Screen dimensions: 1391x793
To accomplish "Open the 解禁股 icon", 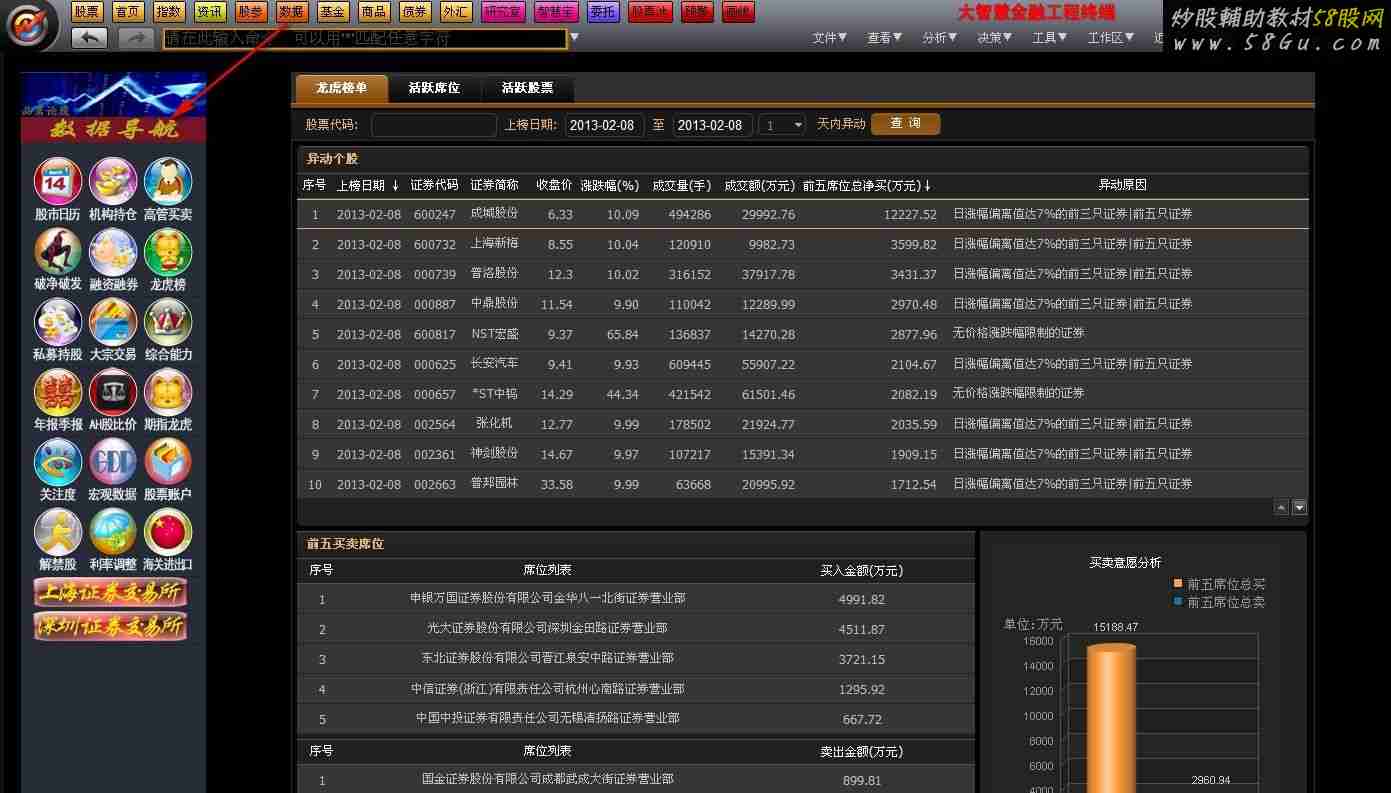I will pos(58,532).
